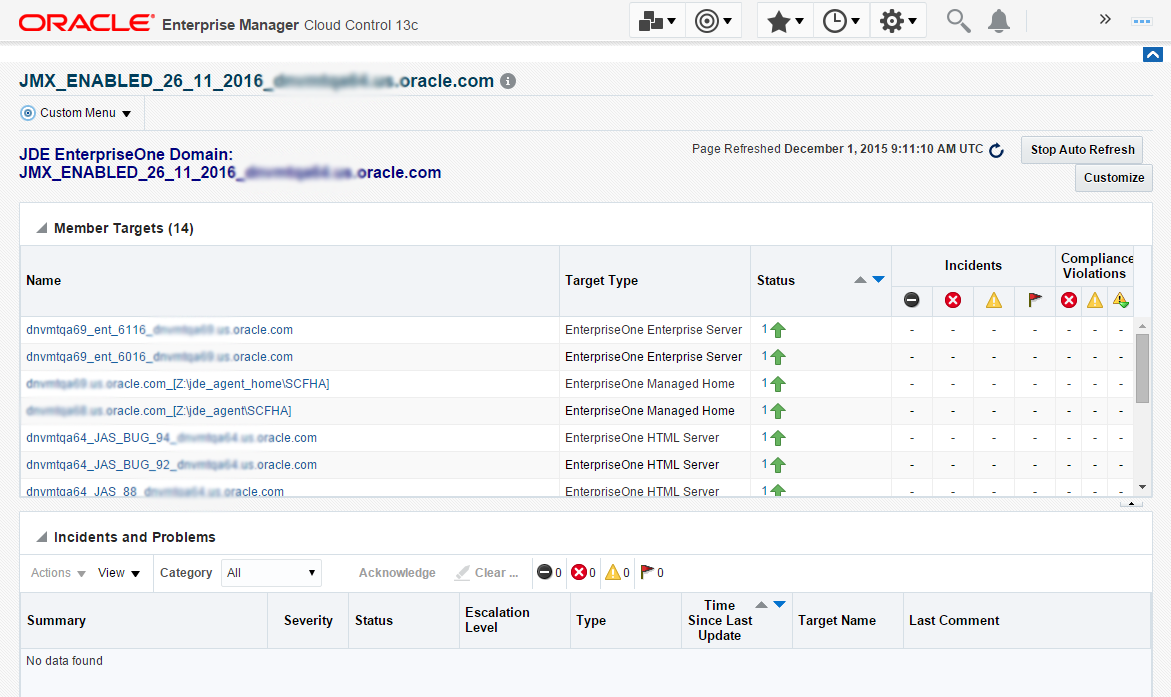This screenshot has height=697, width=1171.
Task: Collapse the header with blue arrow button
Action: [1152, 55]
